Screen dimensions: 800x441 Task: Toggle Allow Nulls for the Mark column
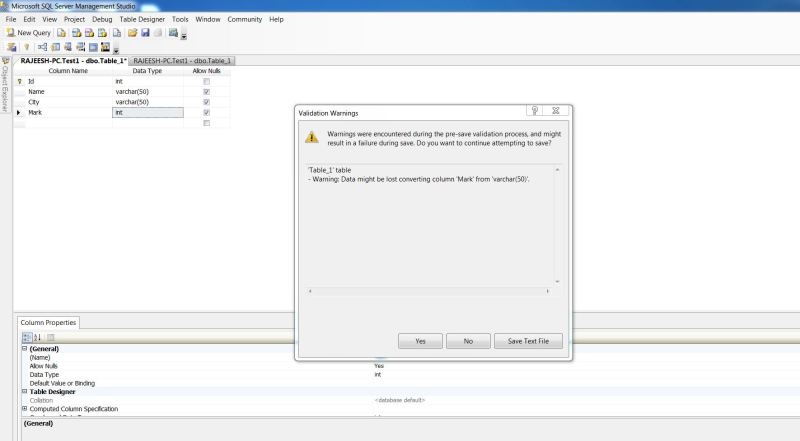click(x=207, y=112)
